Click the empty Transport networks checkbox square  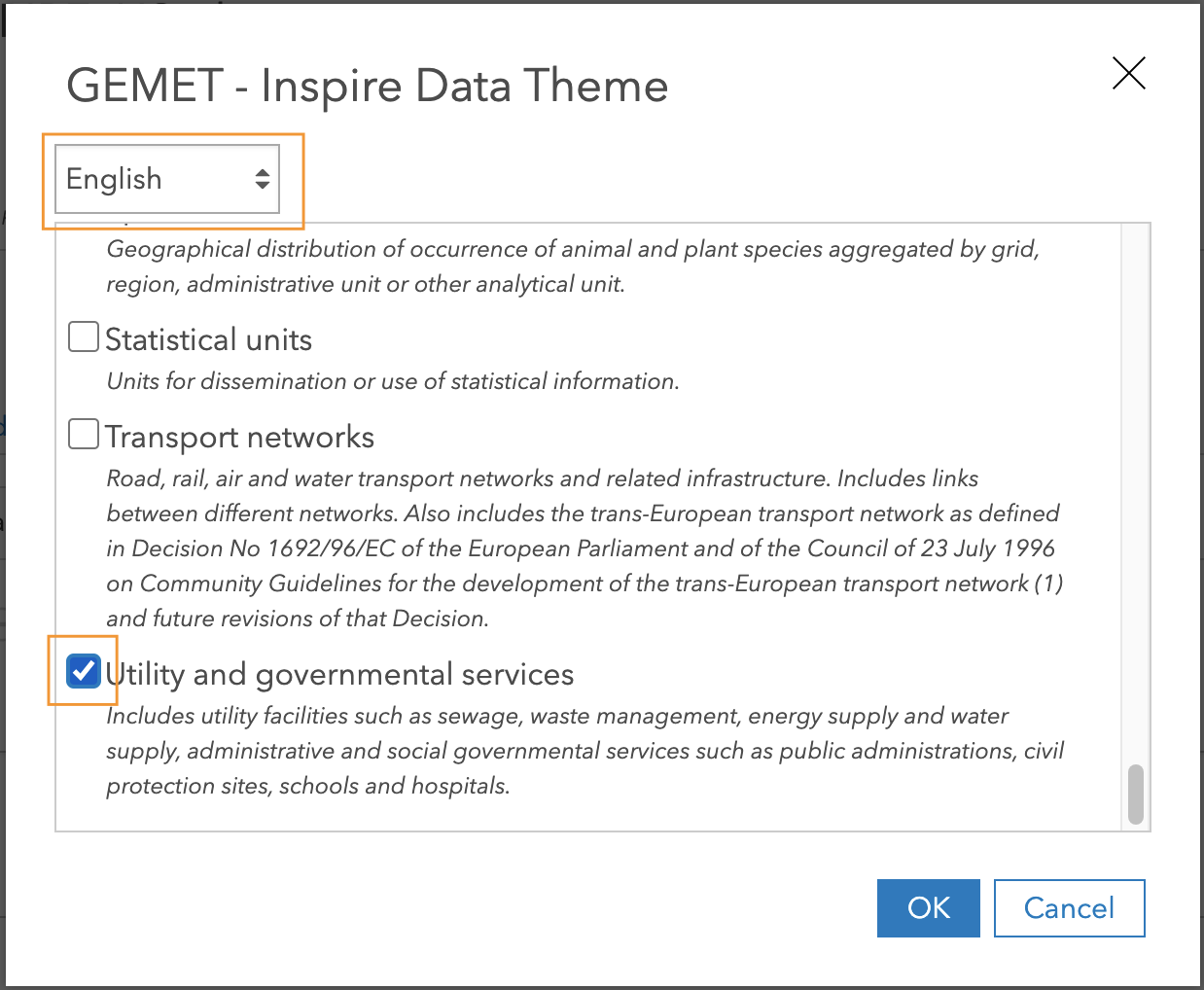(x=83, y=433)
